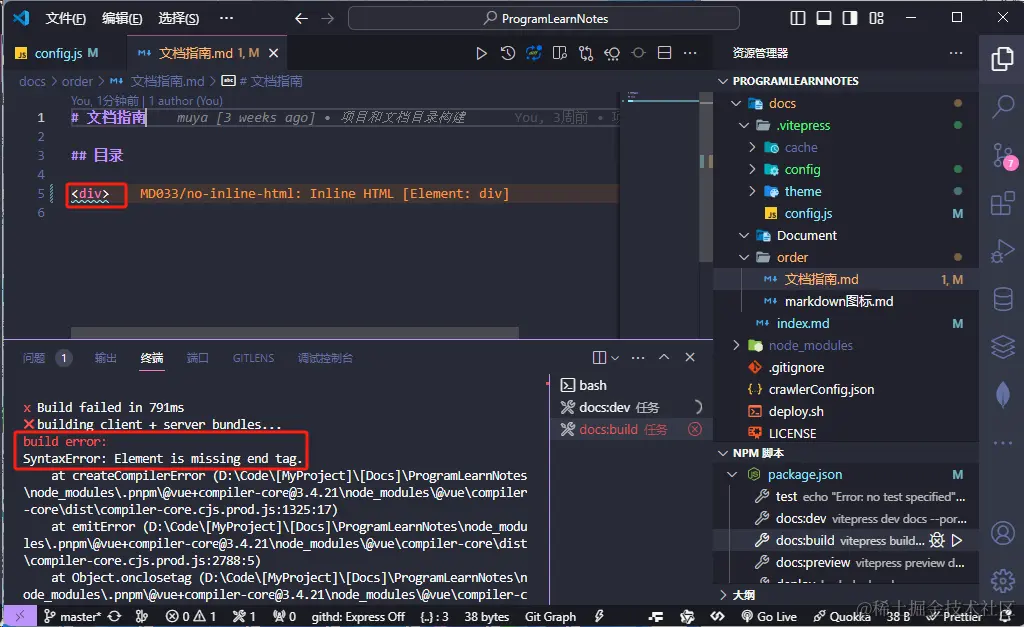
Task: Run docs:build script with play icon
Action: point(957,540)
